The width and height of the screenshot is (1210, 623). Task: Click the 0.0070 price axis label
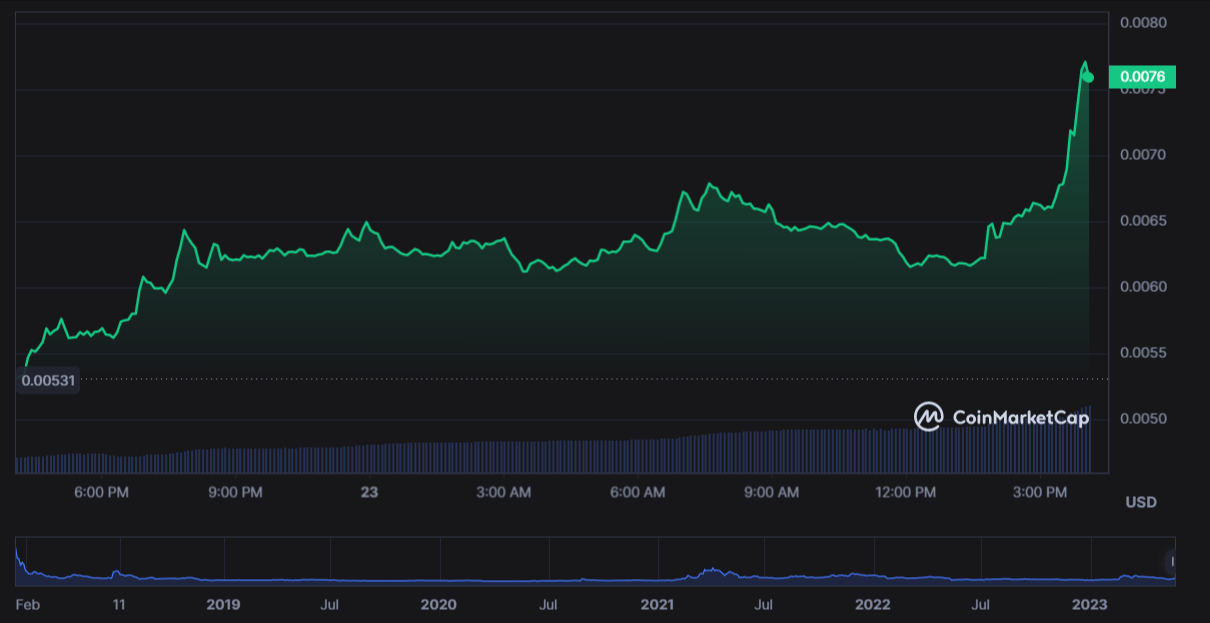(x=1143, y=155)
